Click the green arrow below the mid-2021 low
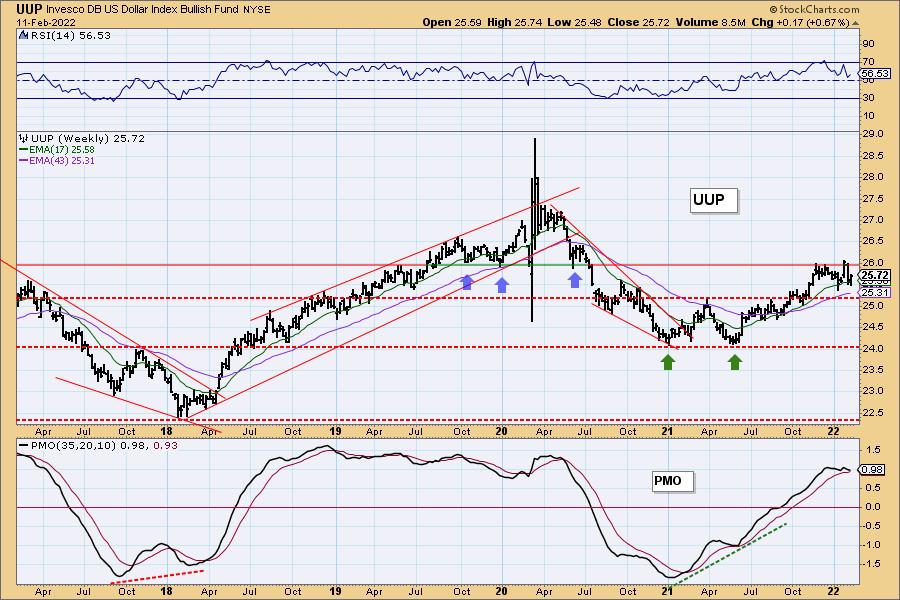The height and width of the screenshot is (600, 900). point(735,362)
